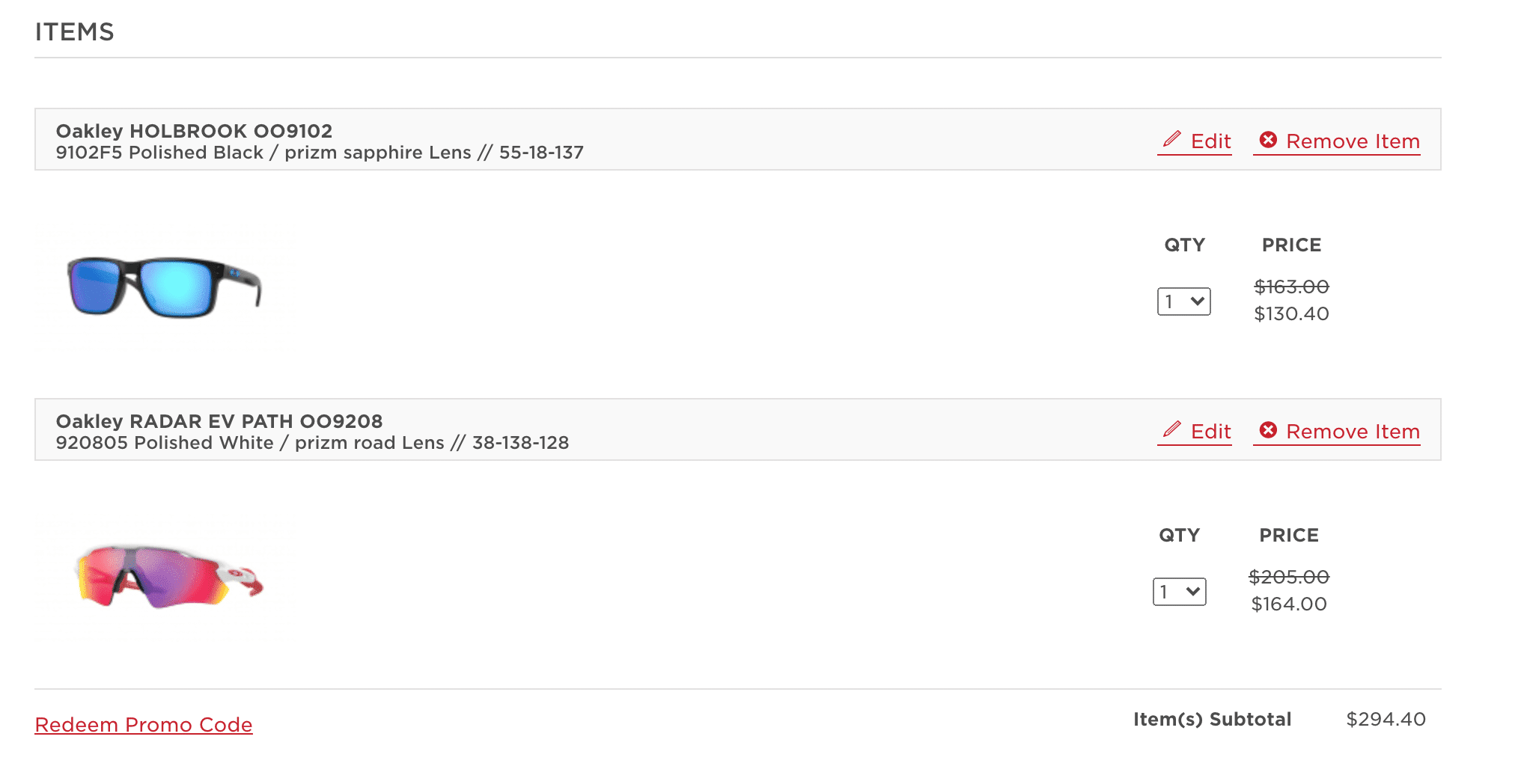The width and height of the screenshot is (1527, 784).
Task: Click the pencil icon for RADAR EV PATH
Action: (1172, 430)
